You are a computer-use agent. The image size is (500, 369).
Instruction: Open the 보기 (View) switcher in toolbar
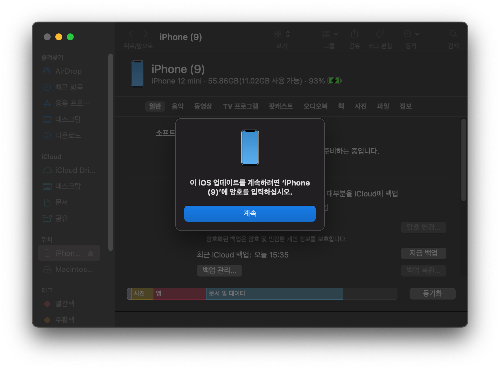click(x=282, y=34)
